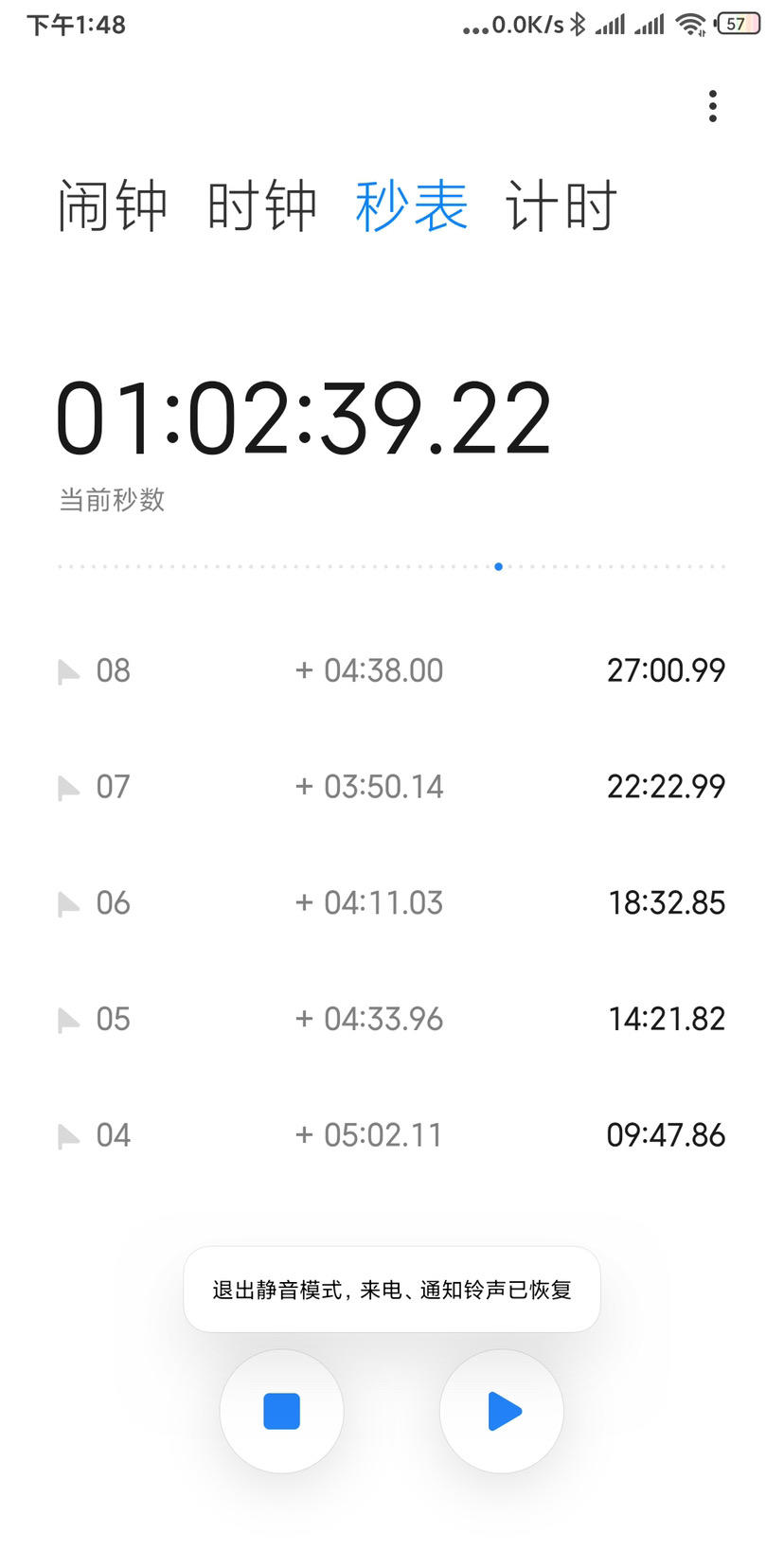Screen dimensions: 784x1568
Task: Tap the 当前秒数 label
Action: 112,500
